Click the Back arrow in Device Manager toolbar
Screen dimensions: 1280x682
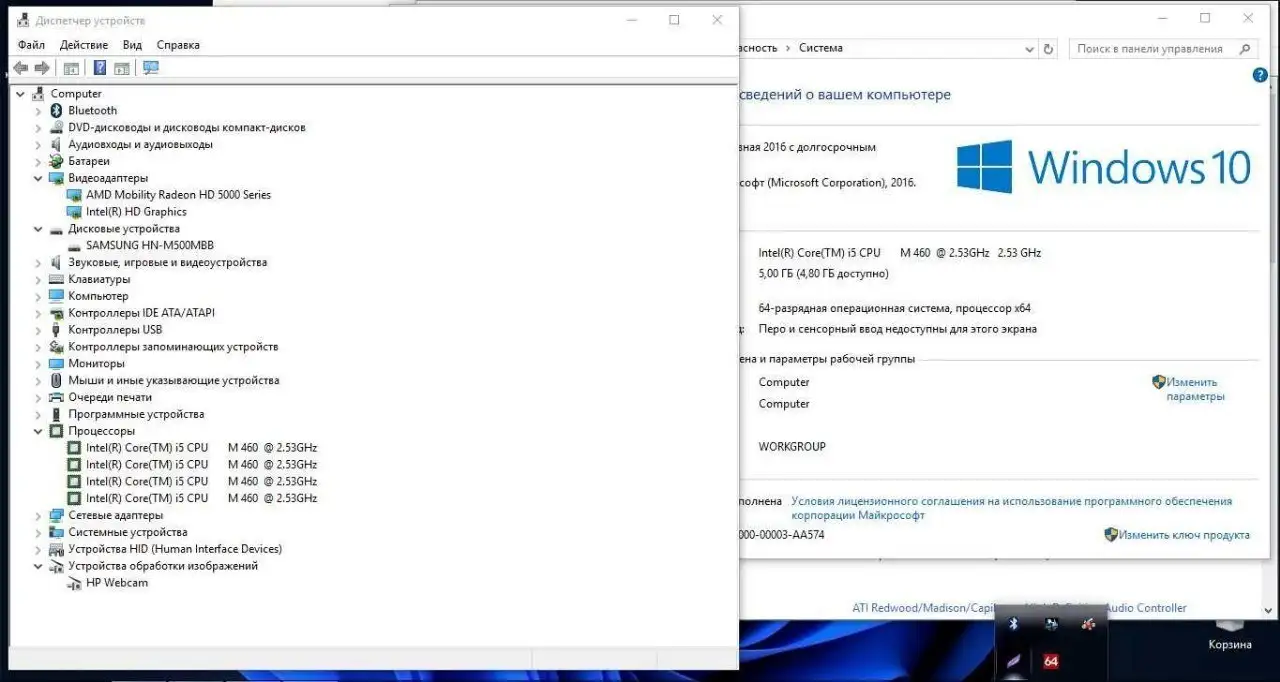pyautogui.click(x=21, y=68)
